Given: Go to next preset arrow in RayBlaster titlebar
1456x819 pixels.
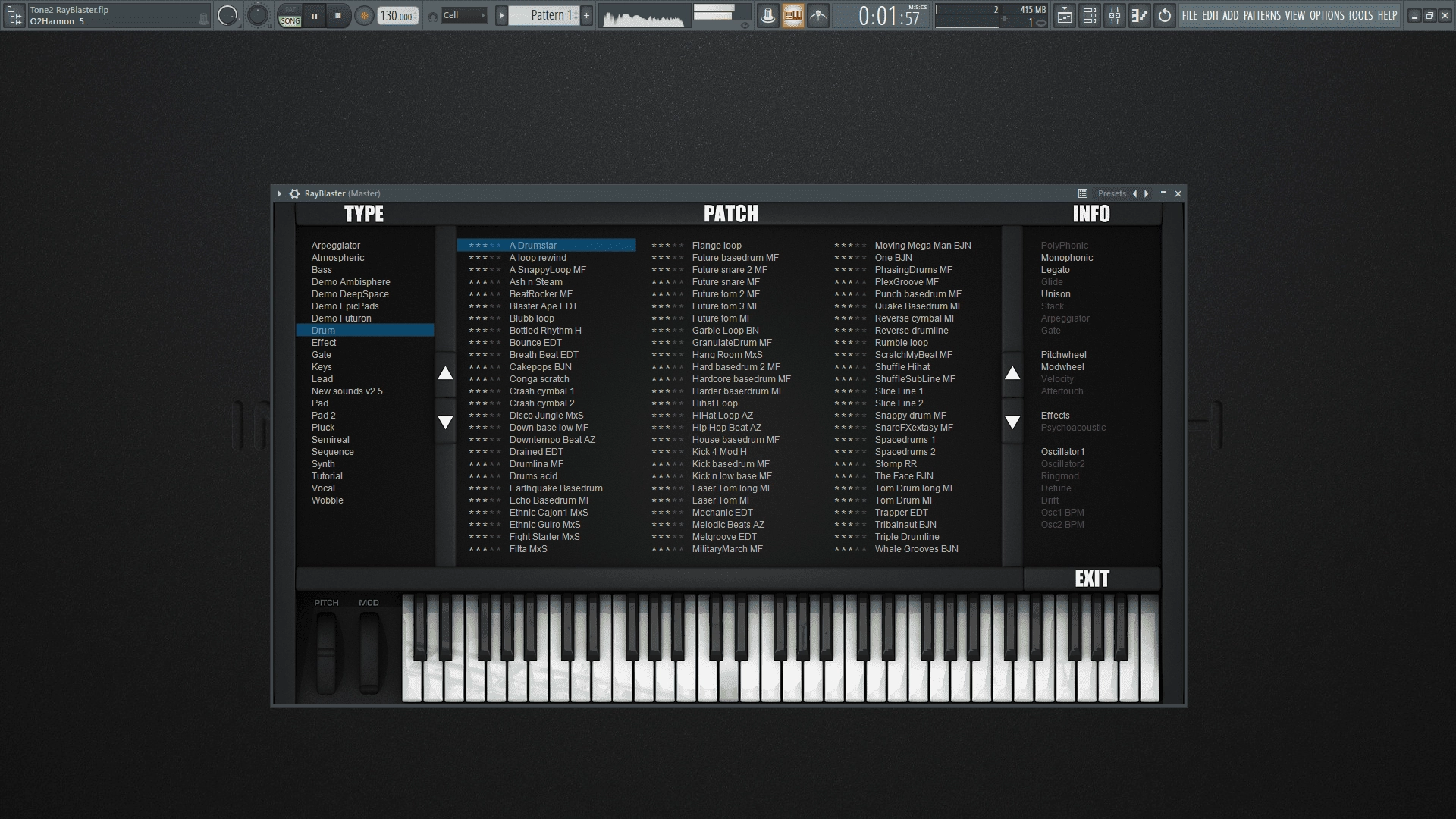Looking at the screenshot, I should click(1147, 194).
